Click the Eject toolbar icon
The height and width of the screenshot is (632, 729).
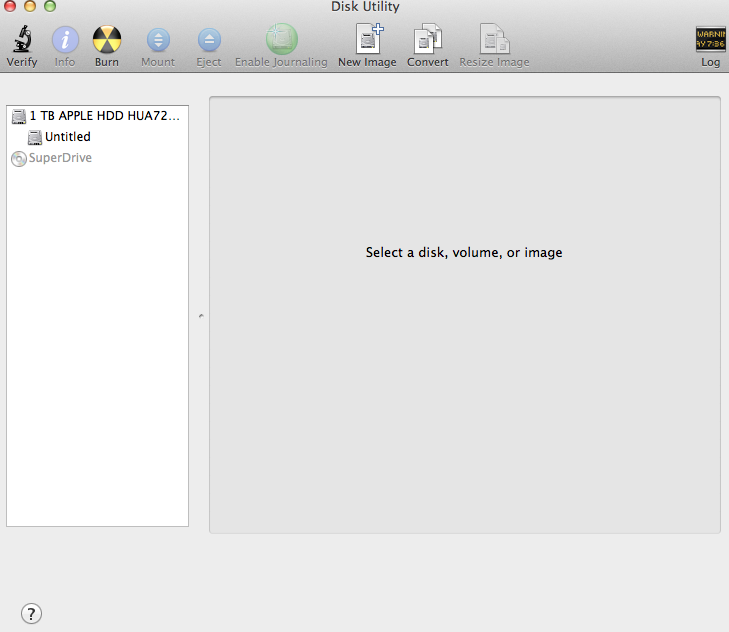(209, 40)
